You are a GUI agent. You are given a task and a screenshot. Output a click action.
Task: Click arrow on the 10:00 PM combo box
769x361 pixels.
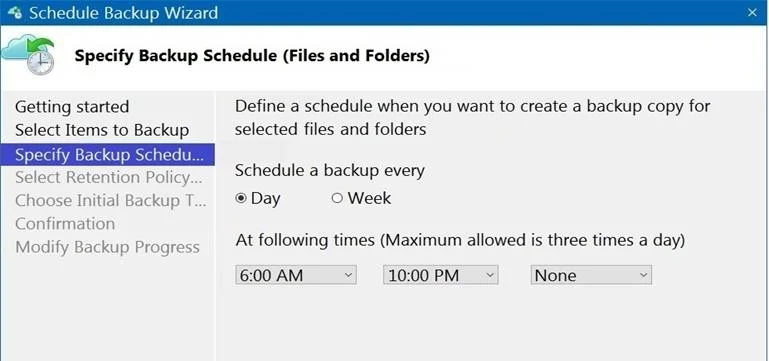click(x=490, y=275)
